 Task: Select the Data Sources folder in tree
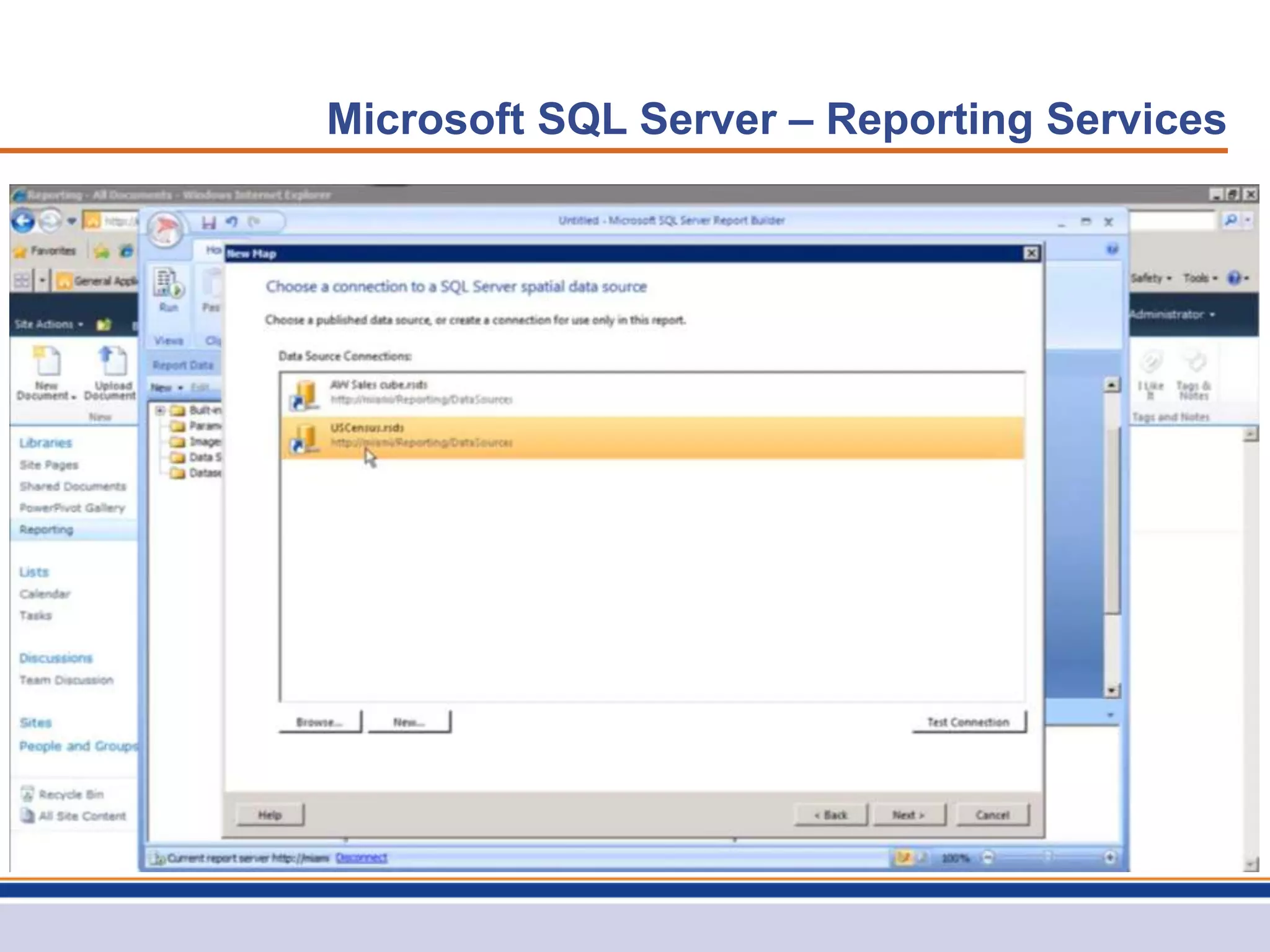[x=196, y=457]
